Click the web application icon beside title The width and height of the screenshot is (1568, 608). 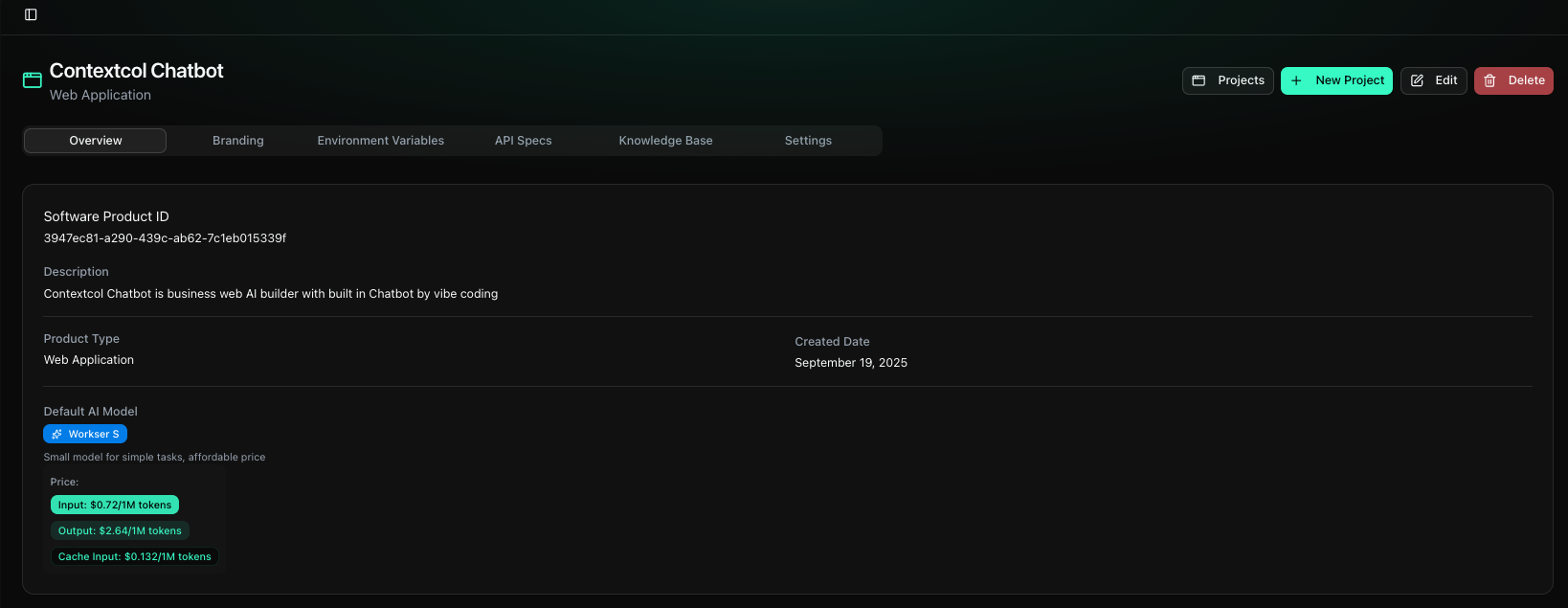point(33,80)
